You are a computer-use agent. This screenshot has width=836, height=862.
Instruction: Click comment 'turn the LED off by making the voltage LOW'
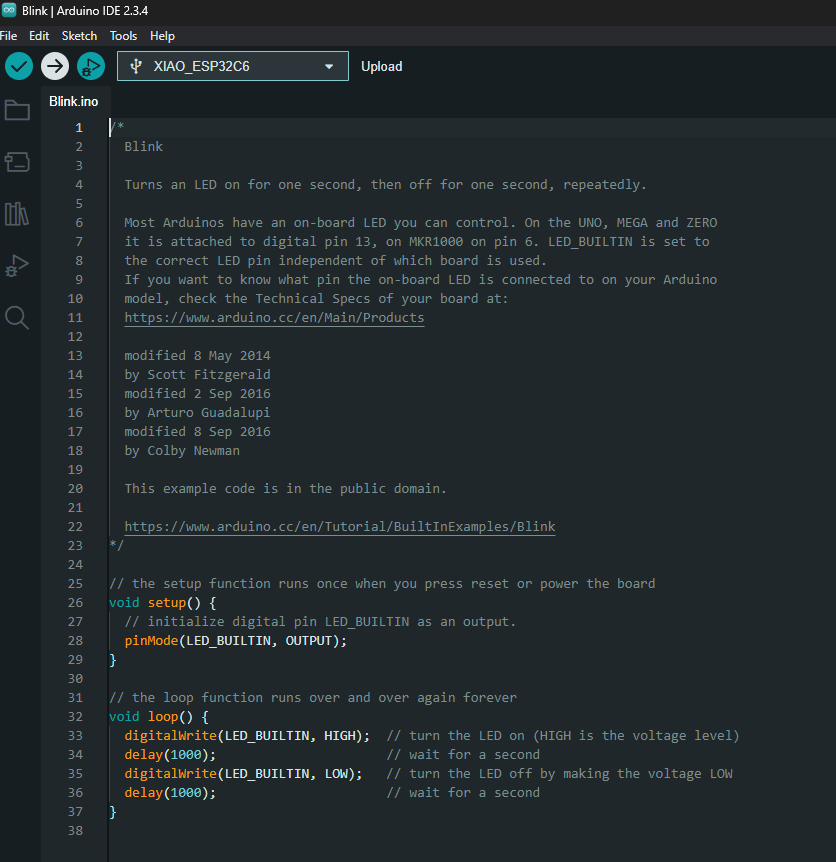[560, 773]
